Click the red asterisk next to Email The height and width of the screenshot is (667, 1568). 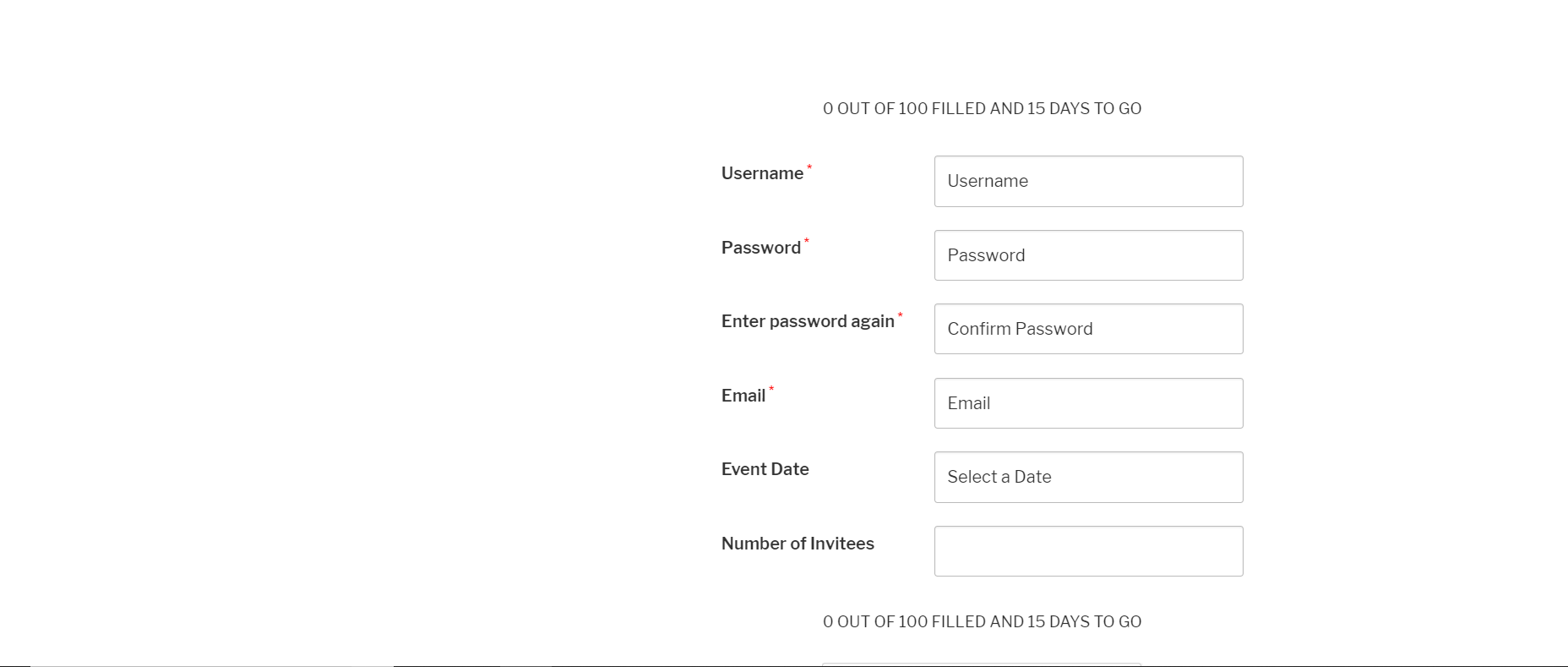pos(771,390)
